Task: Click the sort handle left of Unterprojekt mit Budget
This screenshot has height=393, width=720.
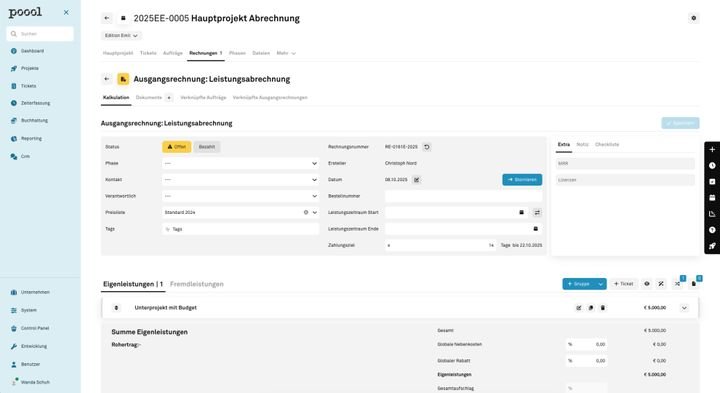Action: coord(116,308)
